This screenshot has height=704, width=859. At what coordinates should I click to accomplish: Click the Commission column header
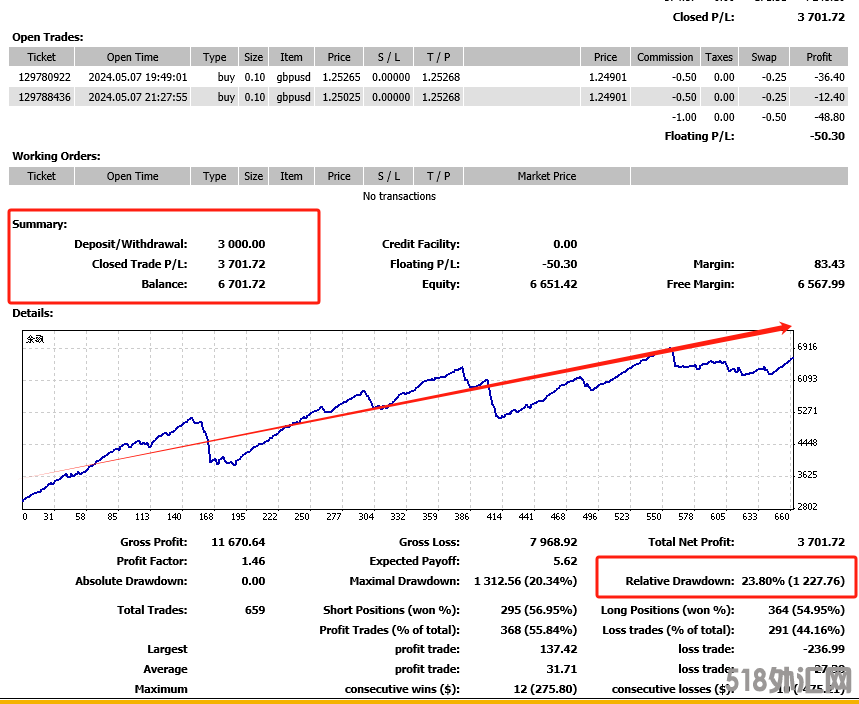click(665, 57)
